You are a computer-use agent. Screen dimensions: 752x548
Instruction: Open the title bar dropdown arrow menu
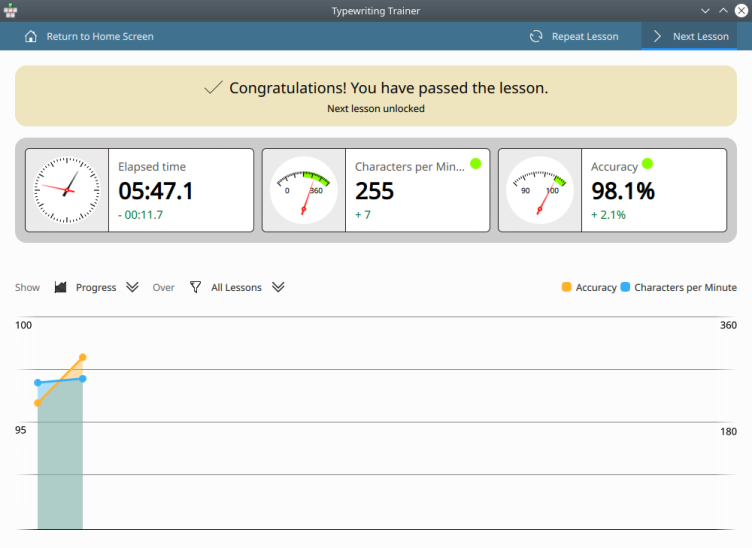(x=706, y=10)
